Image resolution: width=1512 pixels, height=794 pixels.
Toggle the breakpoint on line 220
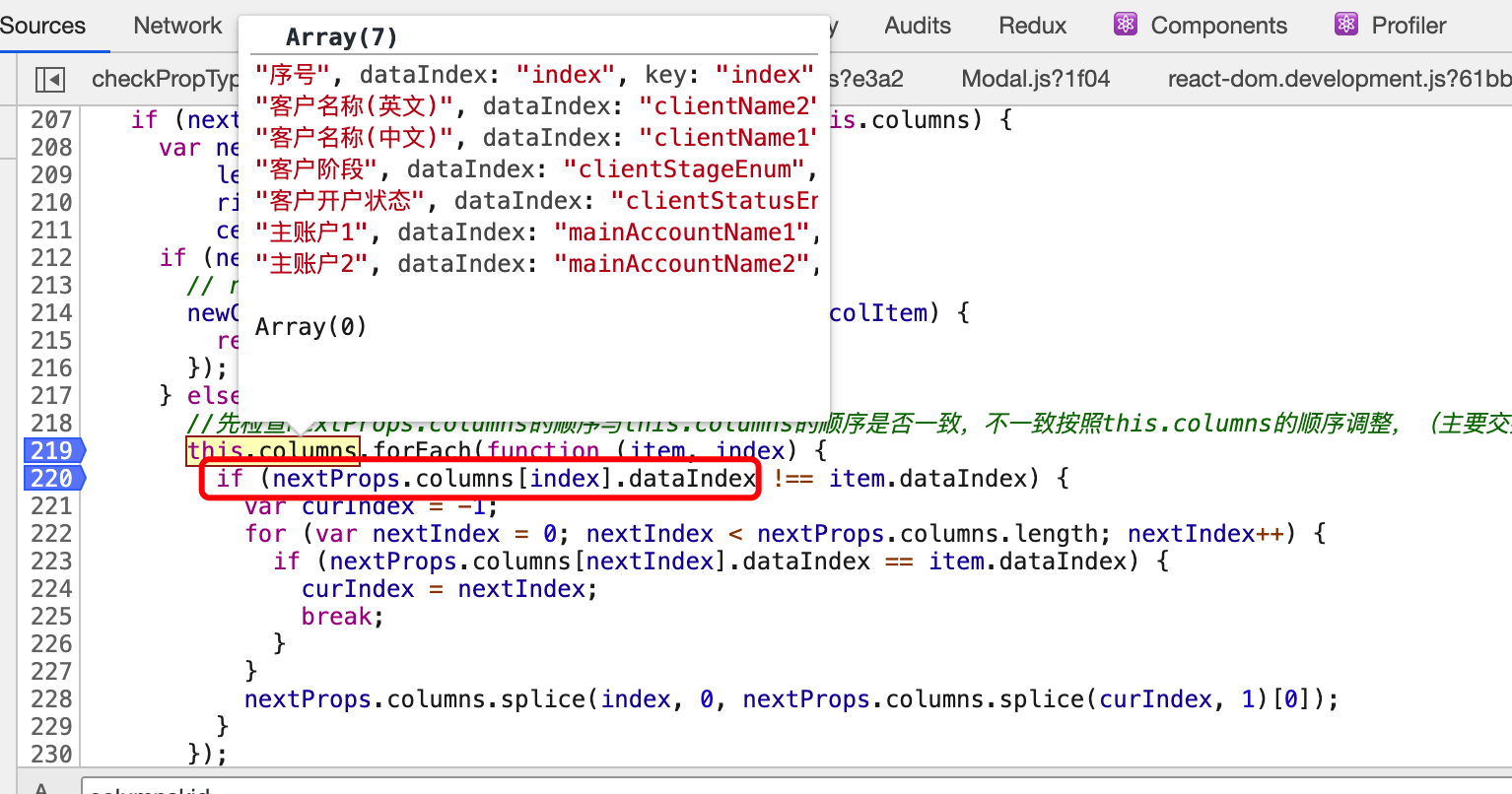pos(51,478)
